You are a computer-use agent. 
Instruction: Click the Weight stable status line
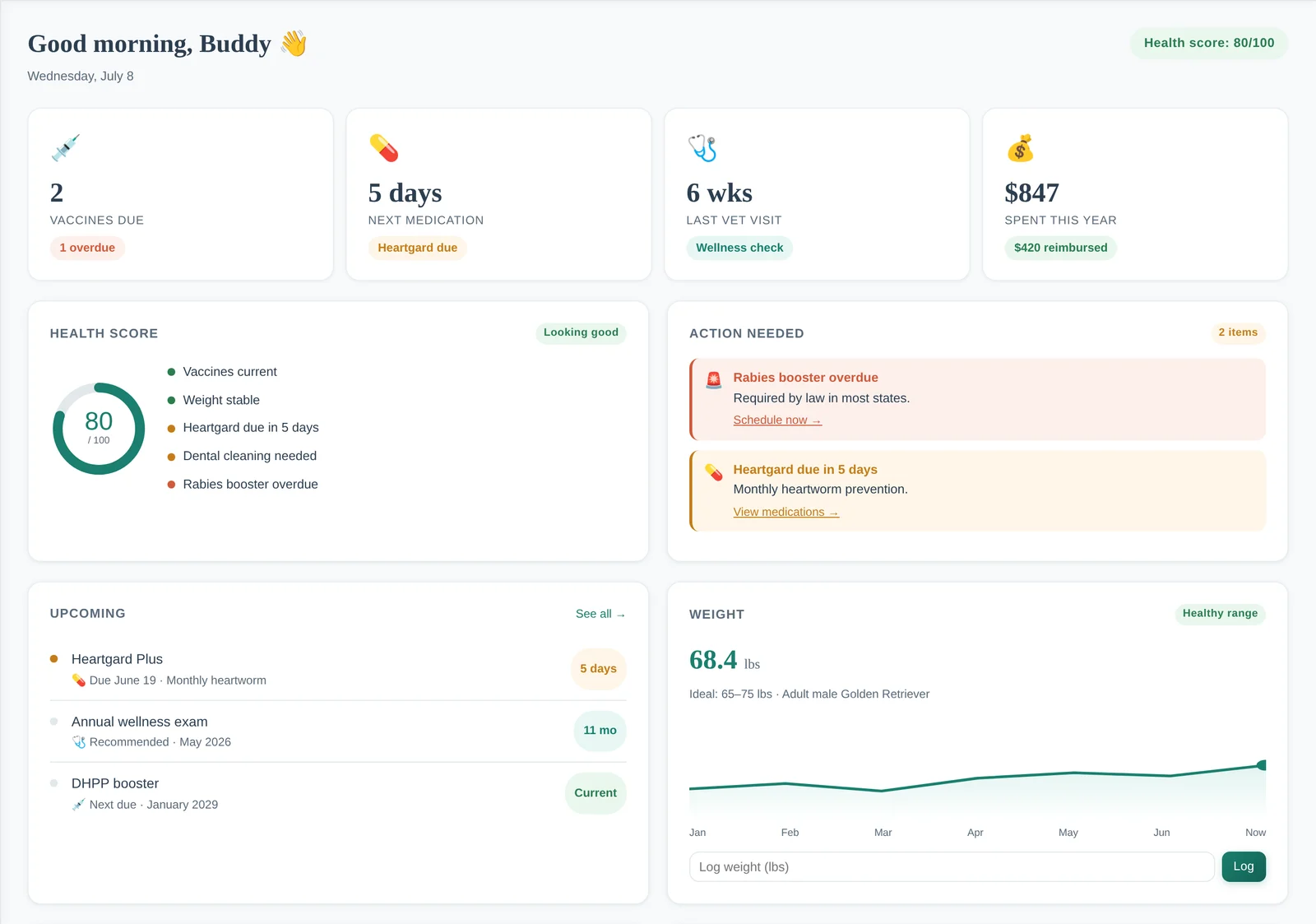pos(214,400)
